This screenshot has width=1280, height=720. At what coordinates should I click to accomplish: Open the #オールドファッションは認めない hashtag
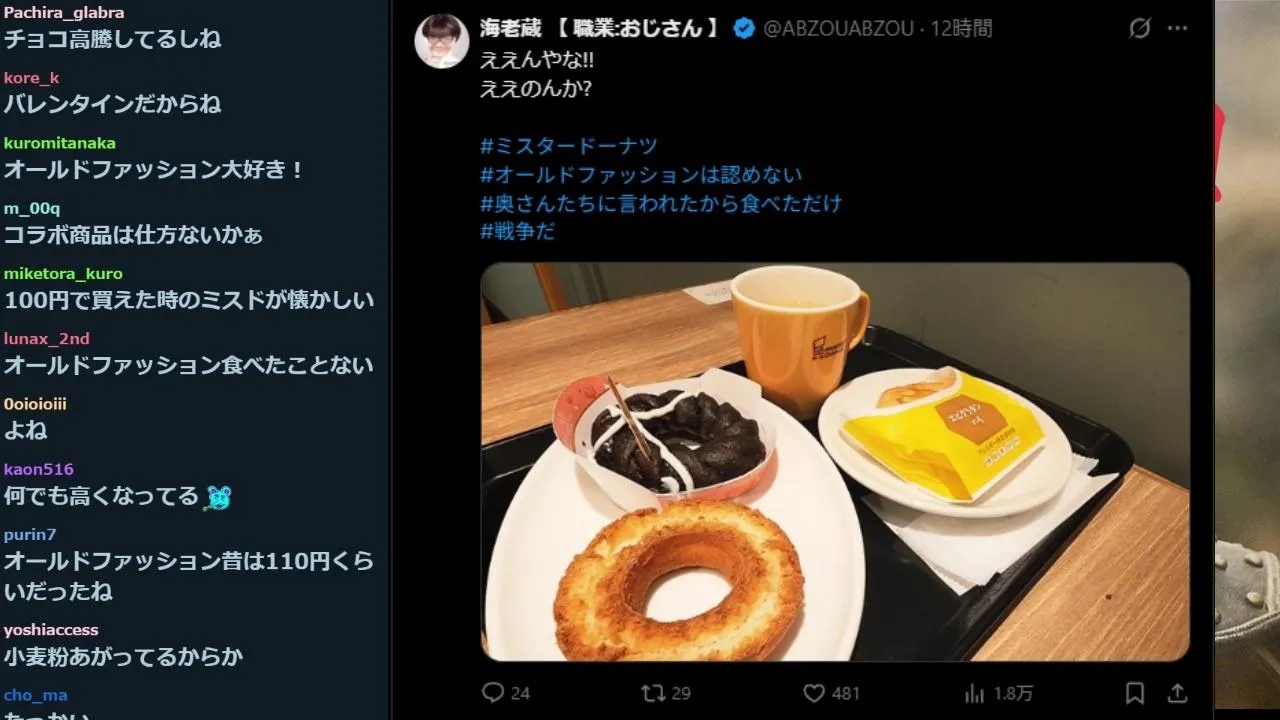point(641,175)
